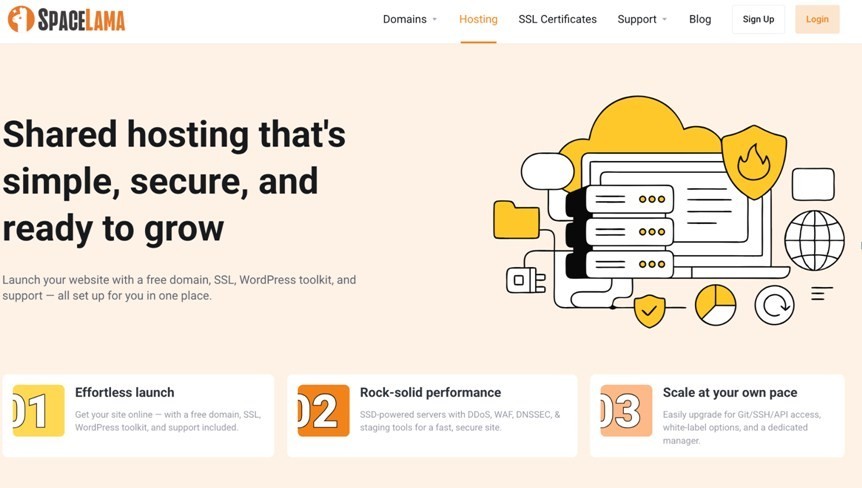Screen dimensions: 862x488
Task: Click the circular refresh arrow icon
Action: (774, 305)
